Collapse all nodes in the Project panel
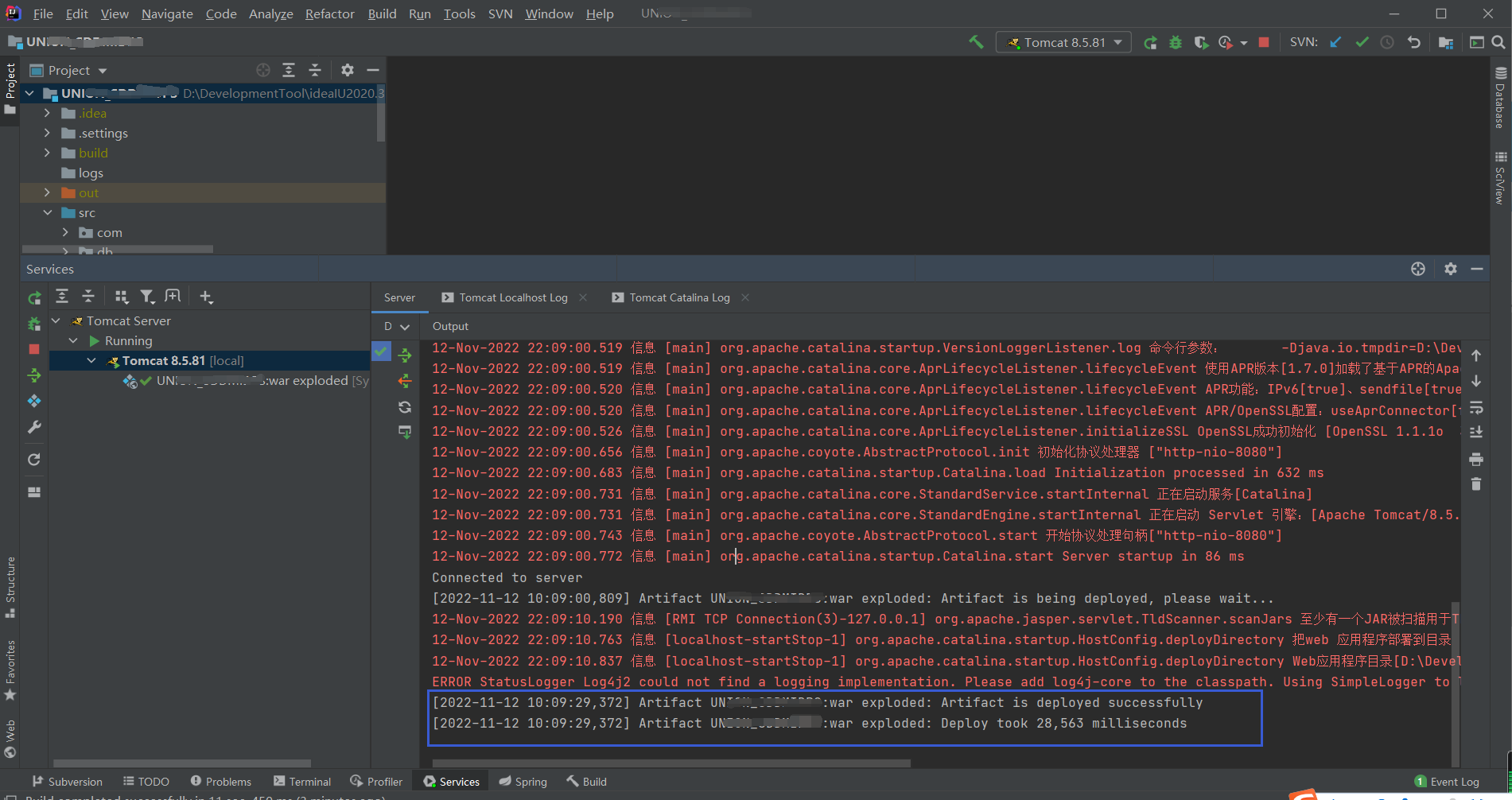Screen dimensions: 1512x800 coord(315,70)
